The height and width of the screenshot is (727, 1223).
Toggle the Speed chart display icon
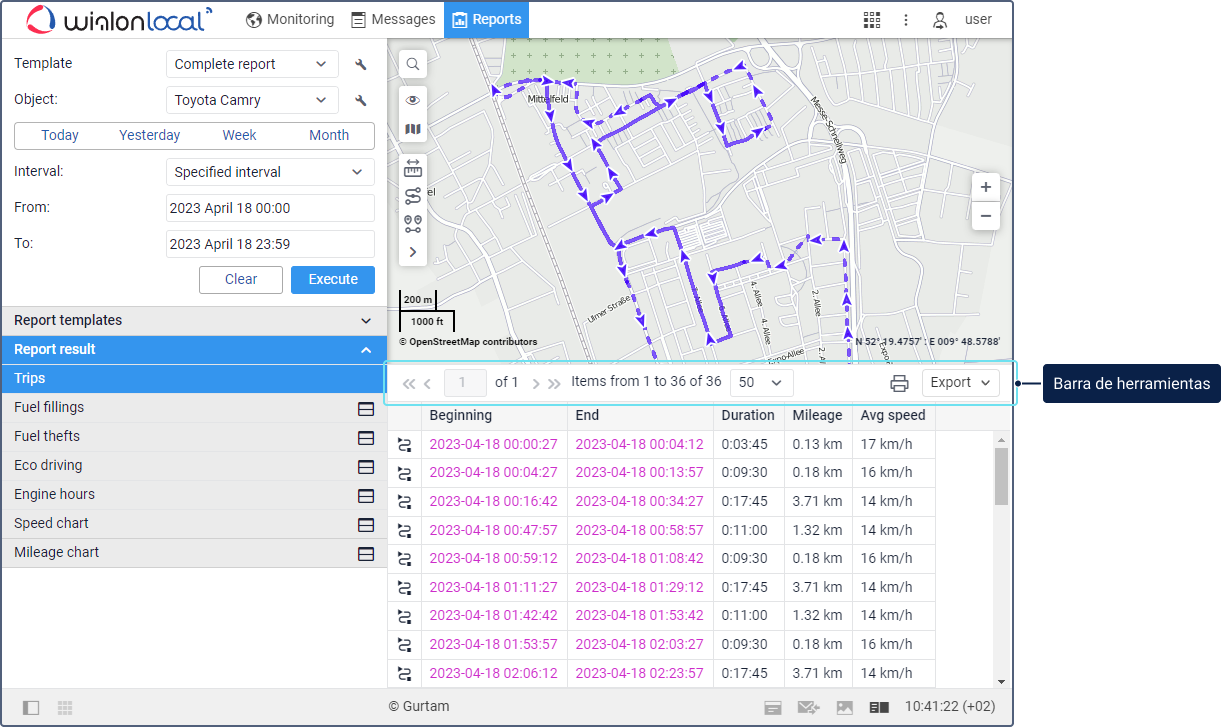click(x=366, y=524)
